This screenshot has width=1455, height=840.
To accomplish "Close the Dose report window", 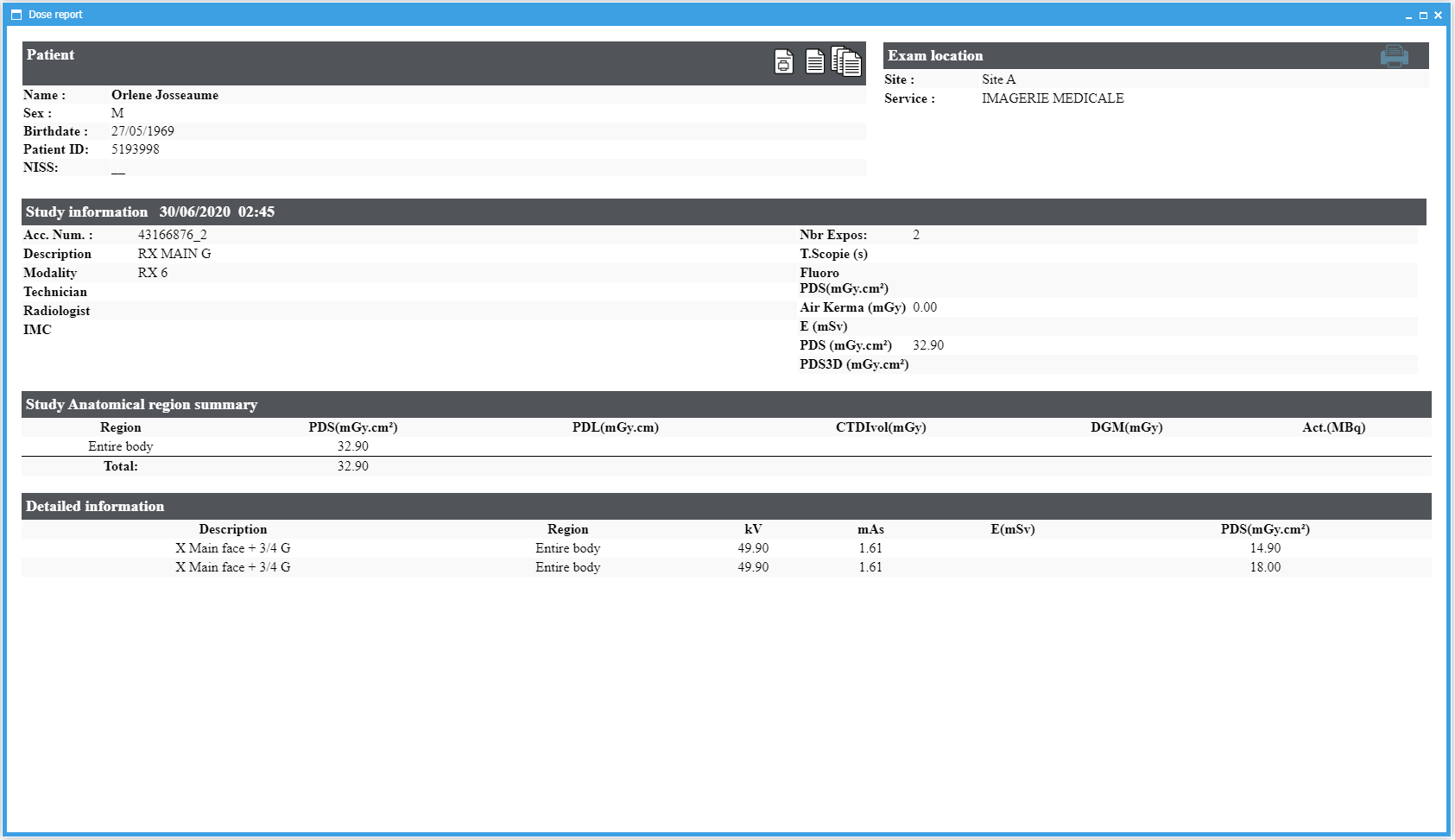I will point(1438,16).
